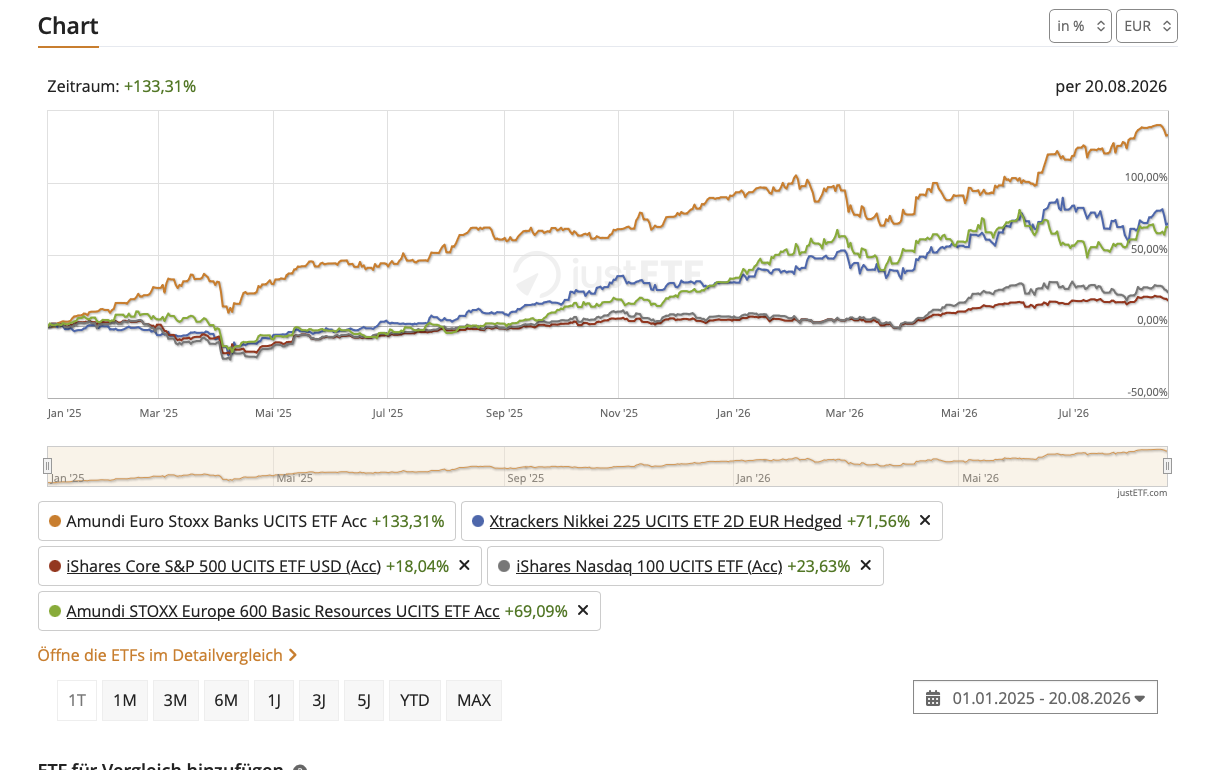Click 'Öffne die ETFs im Detailvergleich' link
Image resolution: width=1225 pixels, height=770 pixels.
160,655
